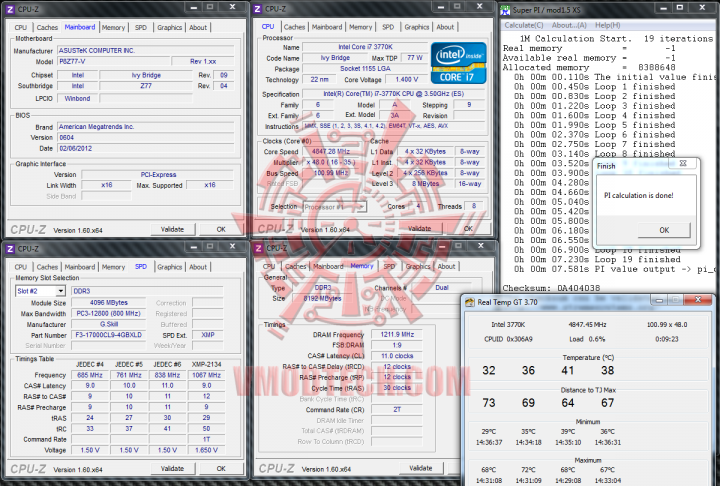720x486 pixels.
Task: Click the Distance to TJ Max value '73'
Action: tap(489, 403)
